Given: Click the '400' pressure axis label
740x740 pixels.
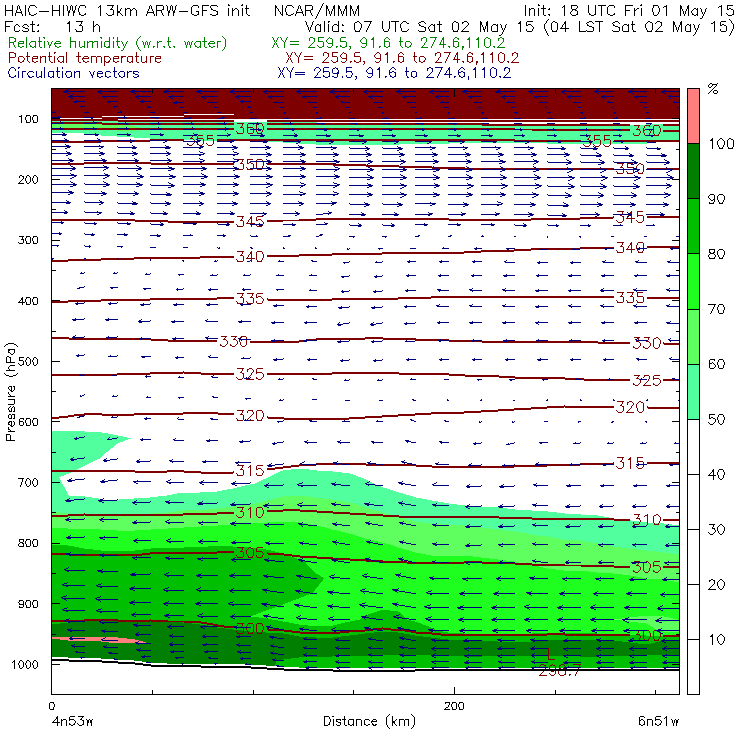Looking at the screenshot, I should point(28,301).
